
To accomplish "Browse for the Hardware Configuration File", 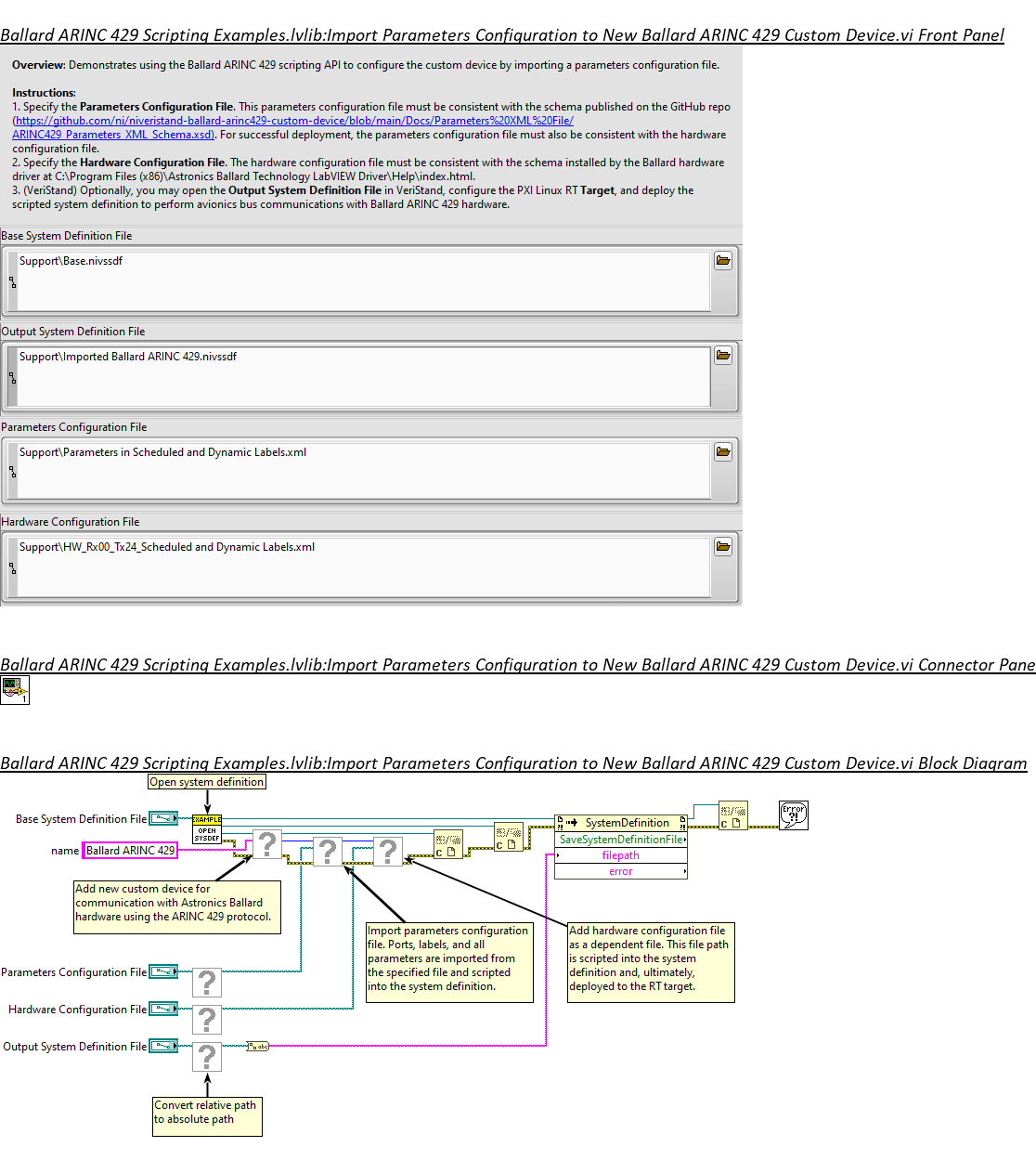I will click(x=723, y=547).
